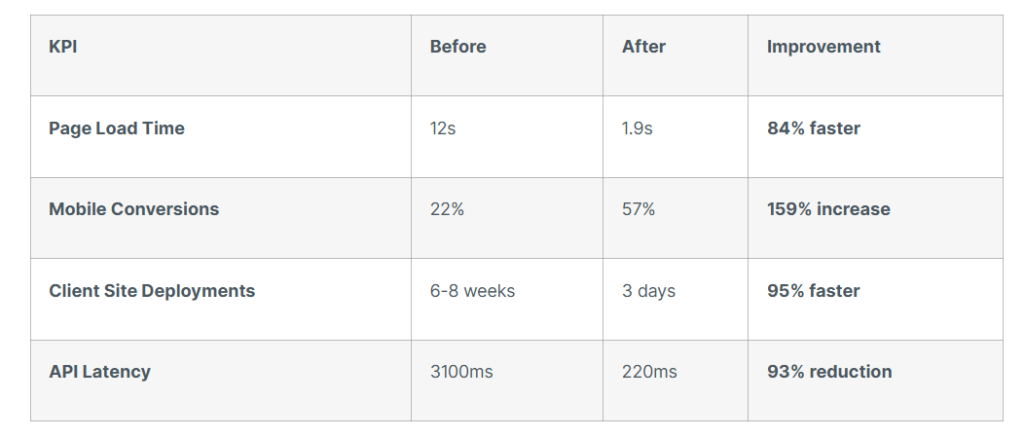The image size is (1024, 438).
Task: Click the 95% faster cell
Action: (x=813, y=291)
